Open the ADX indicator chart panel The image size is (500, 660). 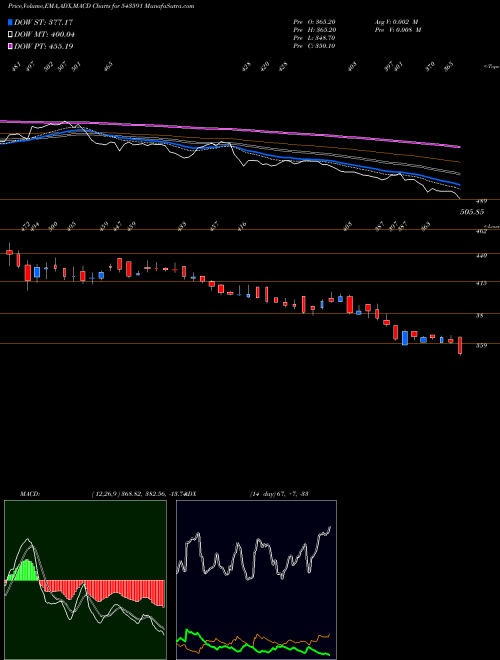(256, 580)
